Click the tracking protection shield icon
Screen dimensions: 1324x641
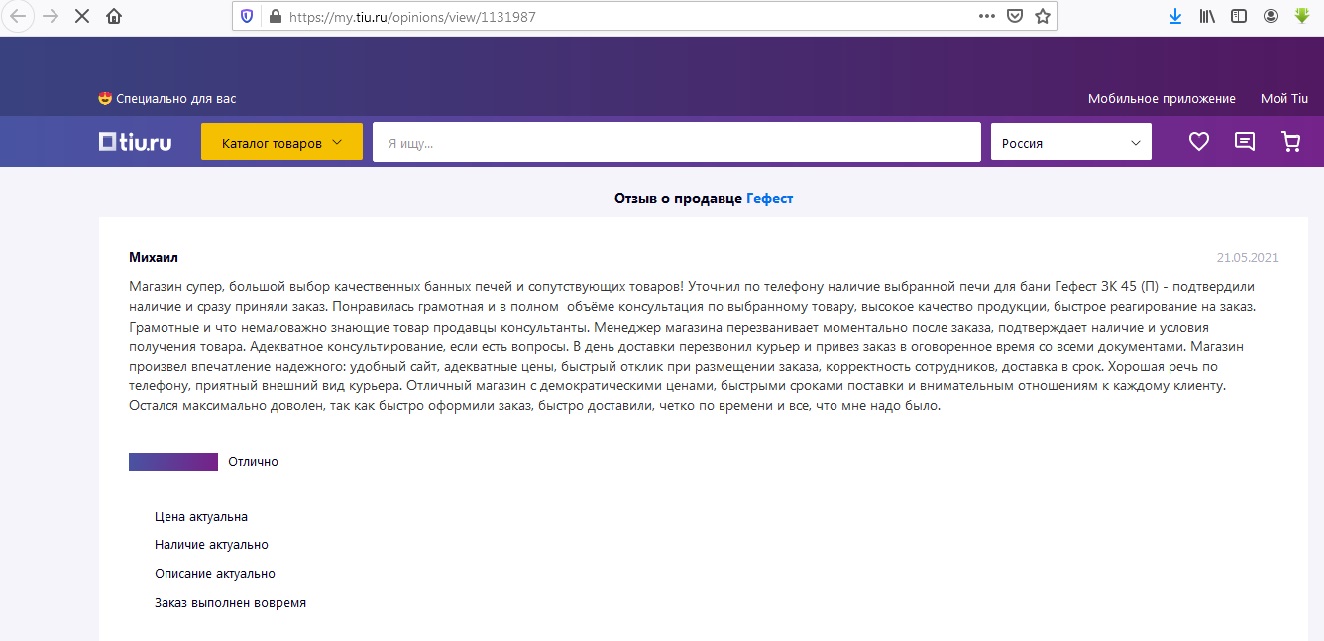coord(247,16)
